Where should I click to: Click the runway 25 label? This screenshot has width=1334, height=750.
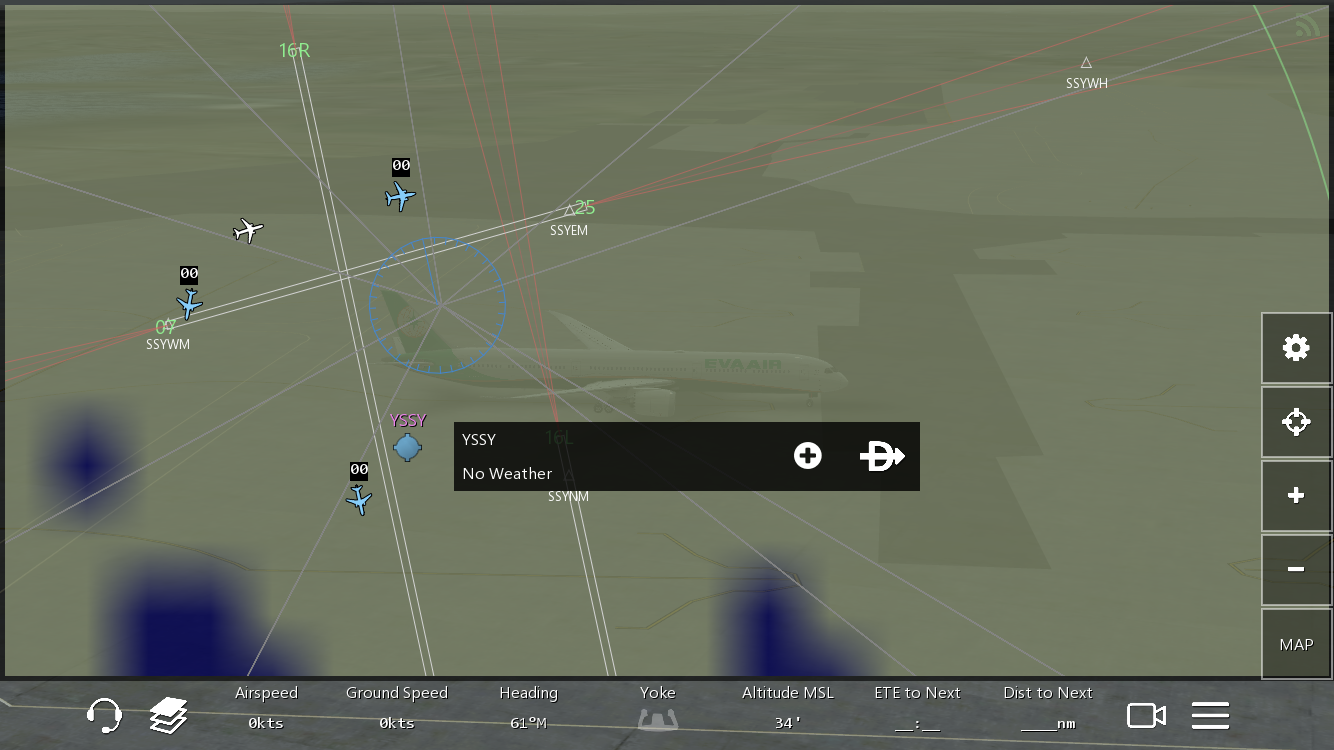pyautogui.click(x=585, y=207)
